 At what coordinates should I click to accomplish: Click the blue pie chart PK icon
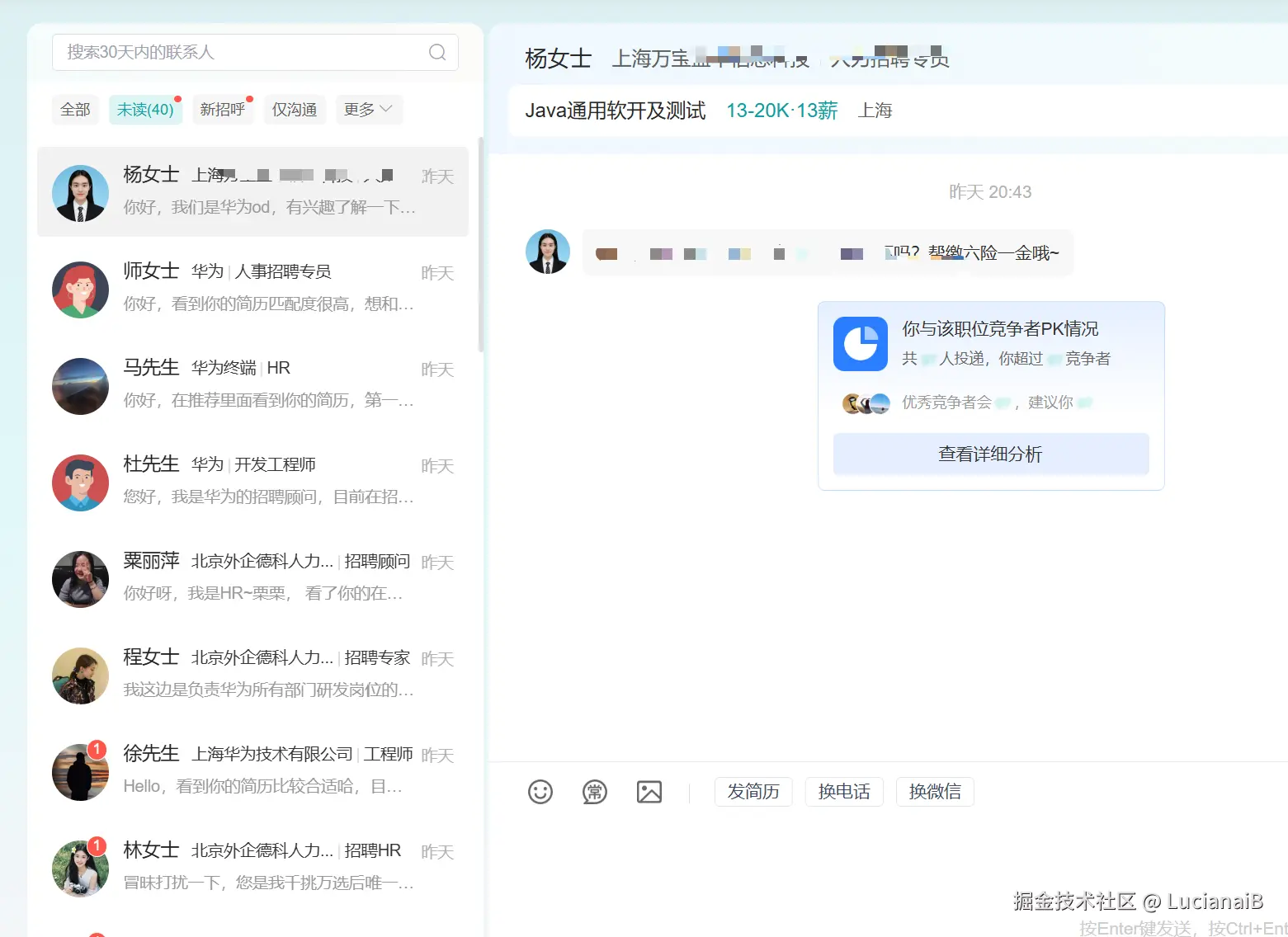(861, 344)
